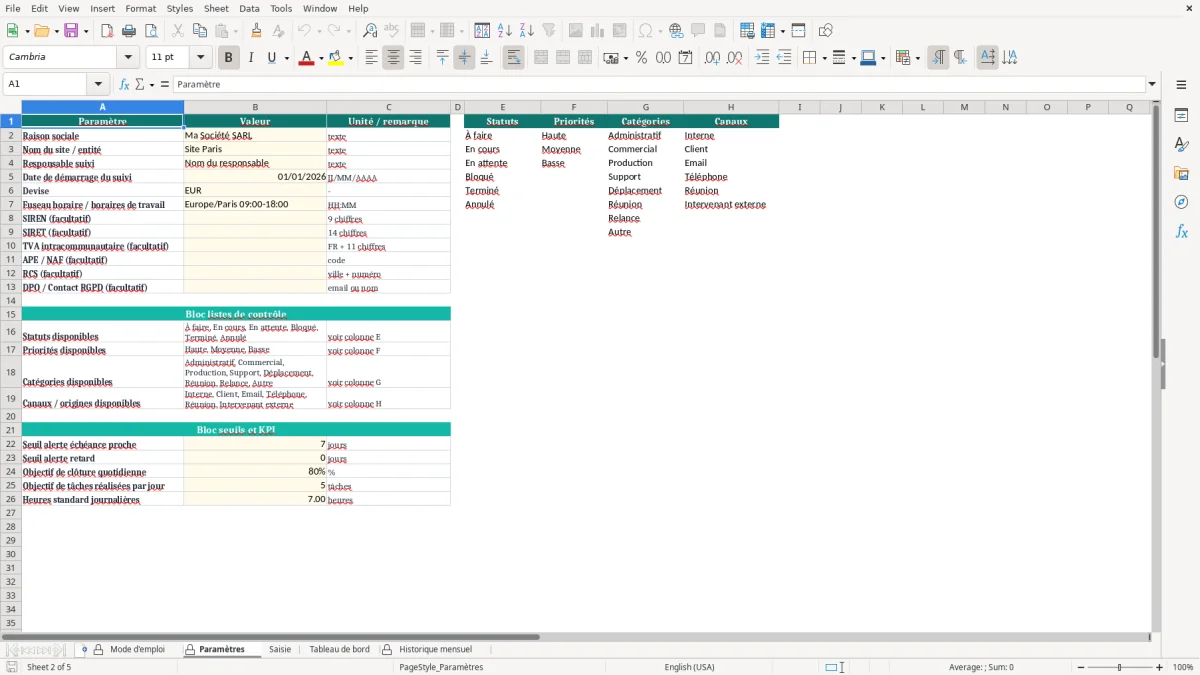Click the Add Decimal Place icon
This screenshot has height=675, width=1200.
pos(712,58)
